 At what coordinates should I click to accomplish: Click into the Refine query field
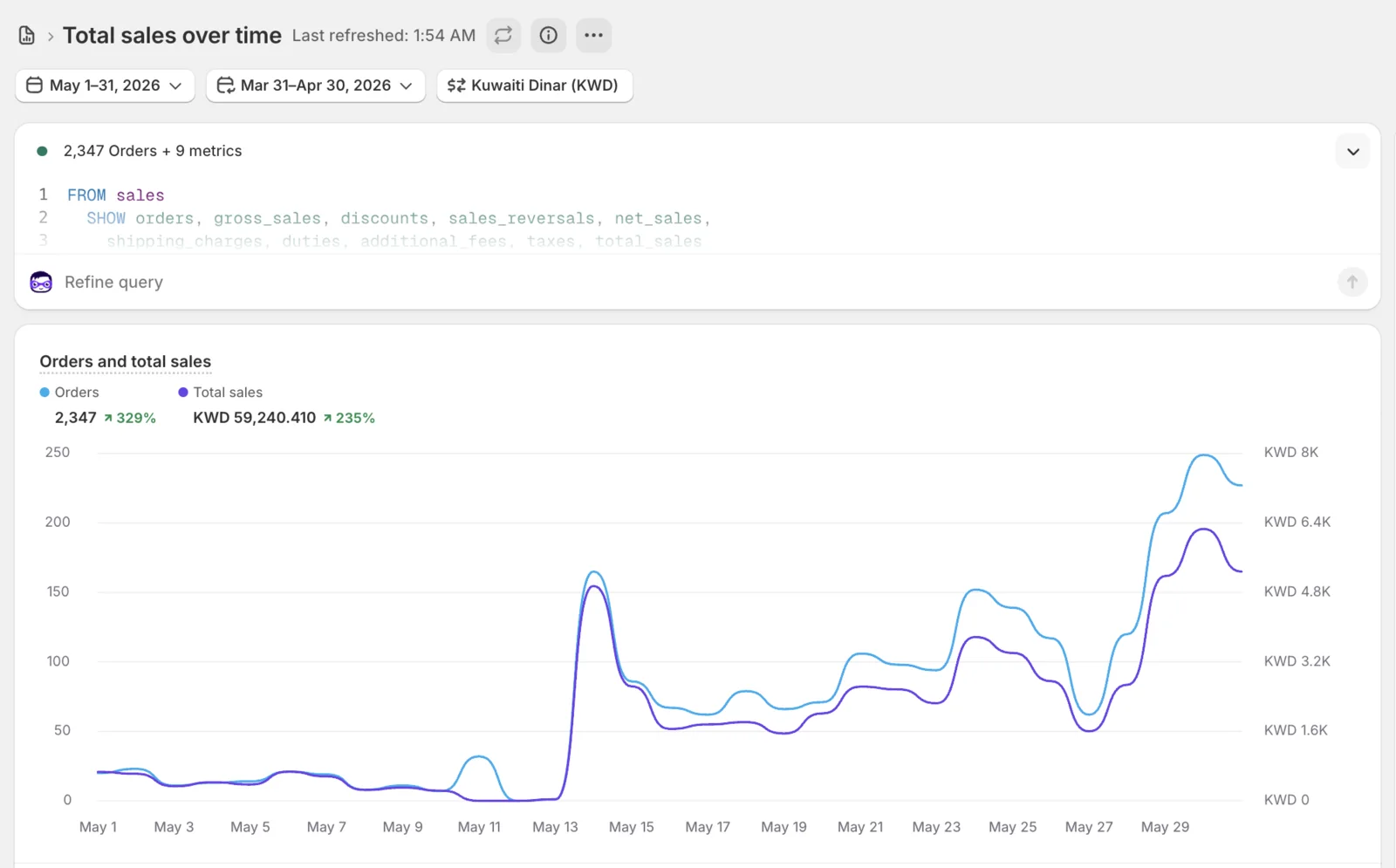689,282
